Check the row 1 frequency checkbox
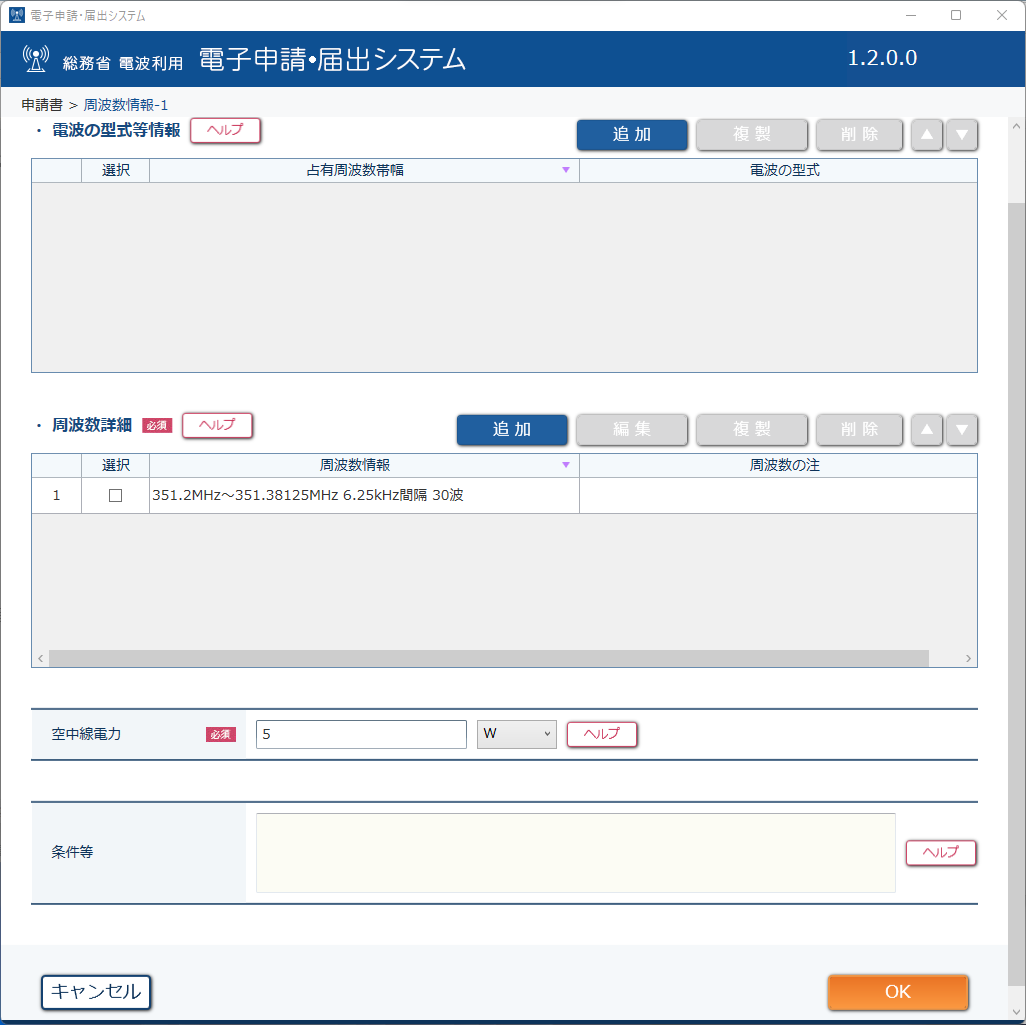The image size is (1026, 1025). pos(115,495)
